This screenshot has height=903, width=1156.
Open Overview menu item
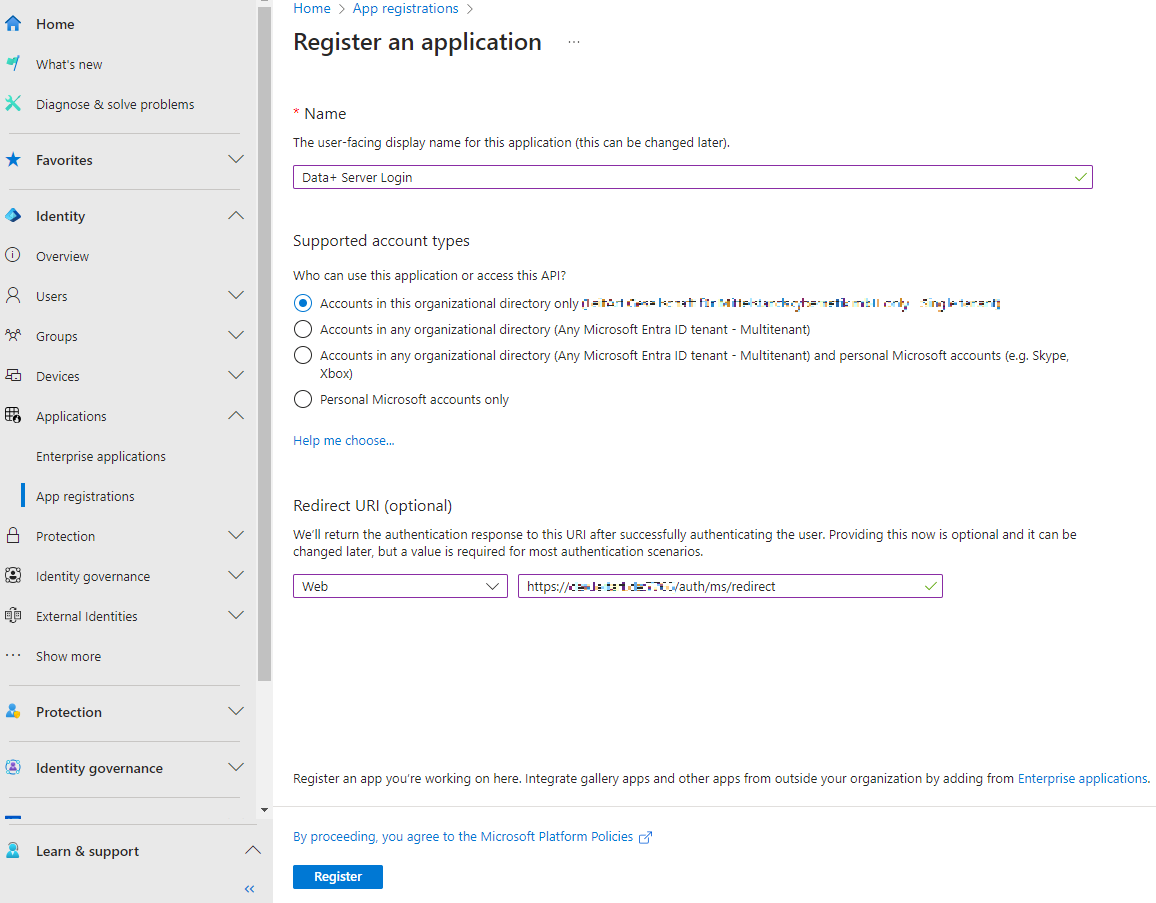coord(63,256)
